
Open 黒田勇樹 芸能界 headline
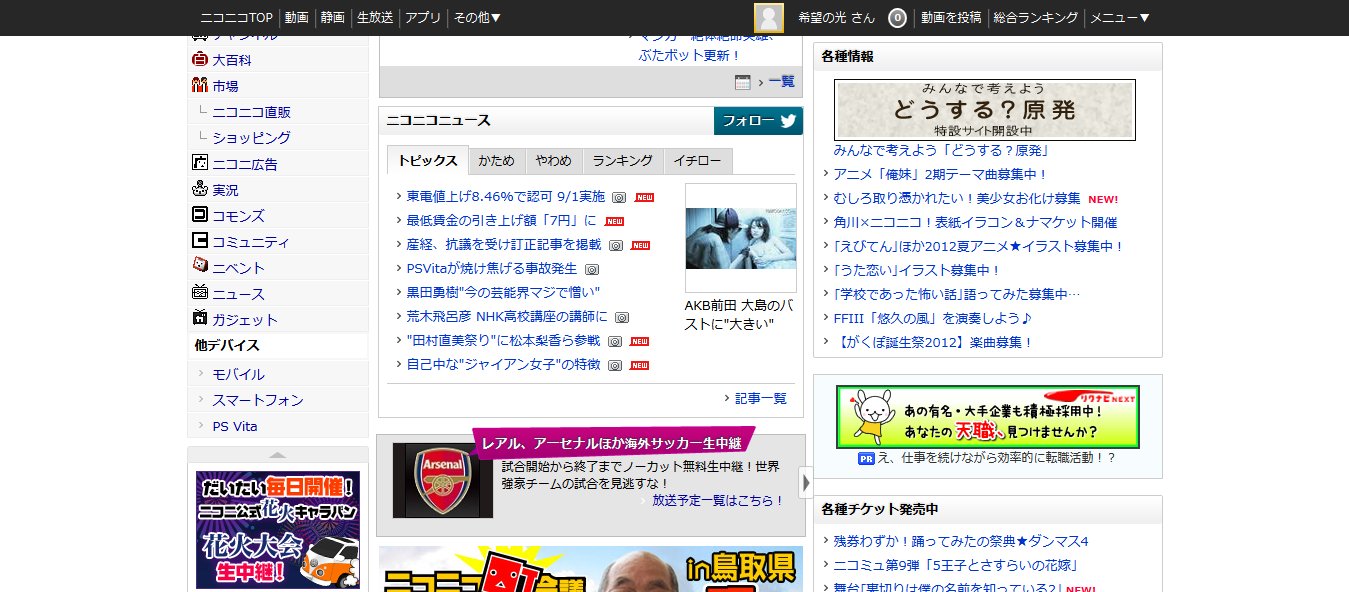tap(503, 293)
